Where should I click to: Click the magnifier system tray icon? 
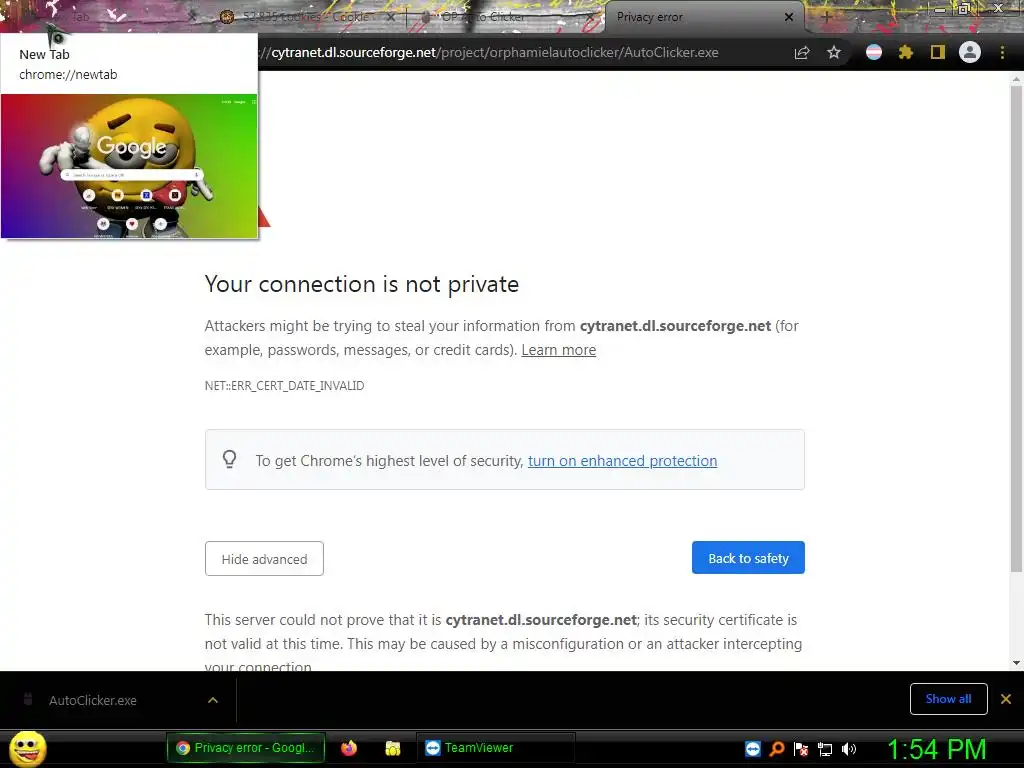point(776,749)
